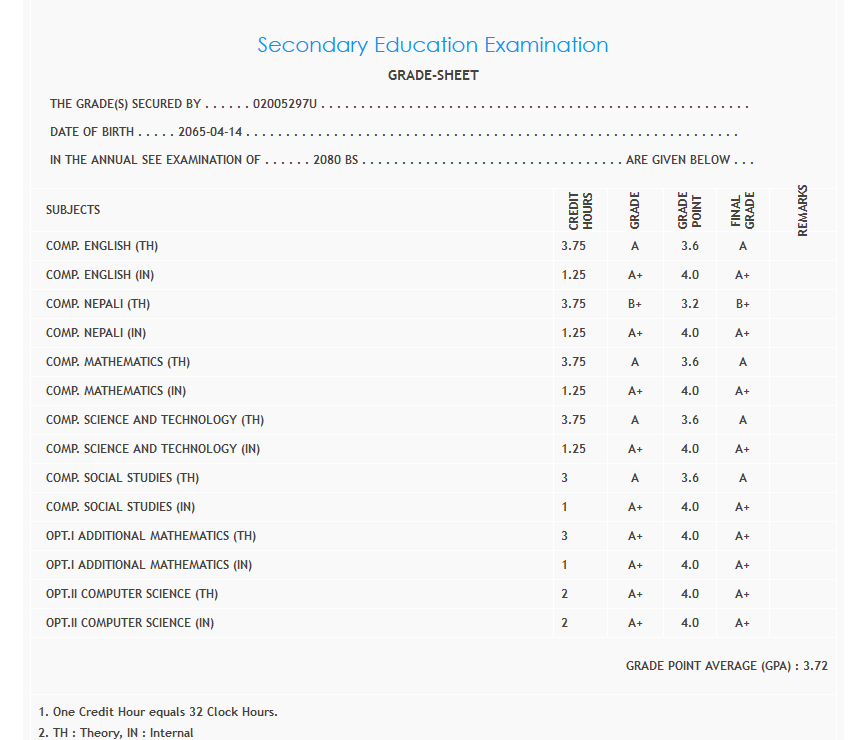The width and height of the screenshot is (860, 740).
Task: Click the One Credit Hour footnote
Action: pos(158,712)
